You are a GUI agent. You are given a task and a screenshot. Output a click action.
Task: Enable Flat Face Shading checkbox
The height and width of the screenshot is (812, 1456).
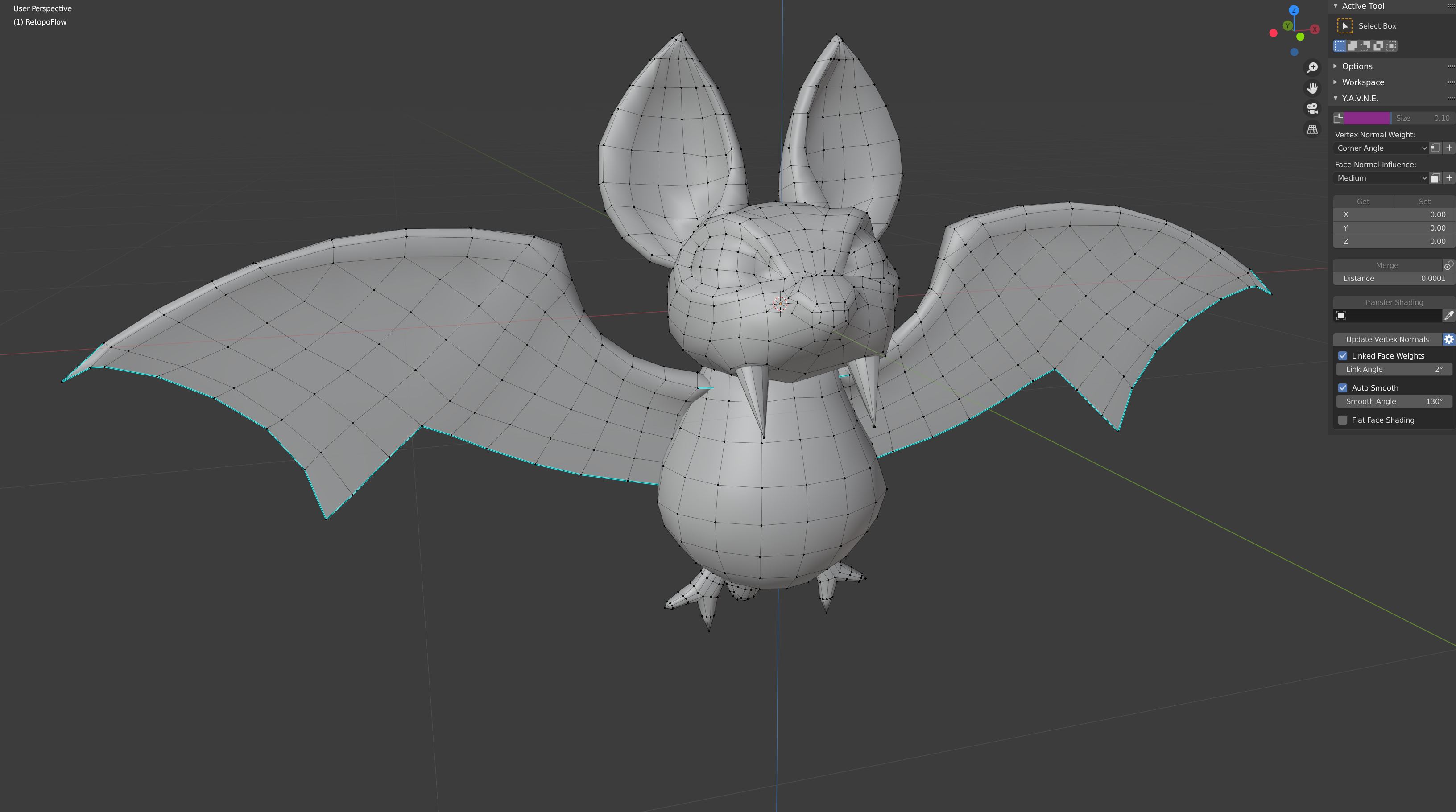pos(1342,420)
